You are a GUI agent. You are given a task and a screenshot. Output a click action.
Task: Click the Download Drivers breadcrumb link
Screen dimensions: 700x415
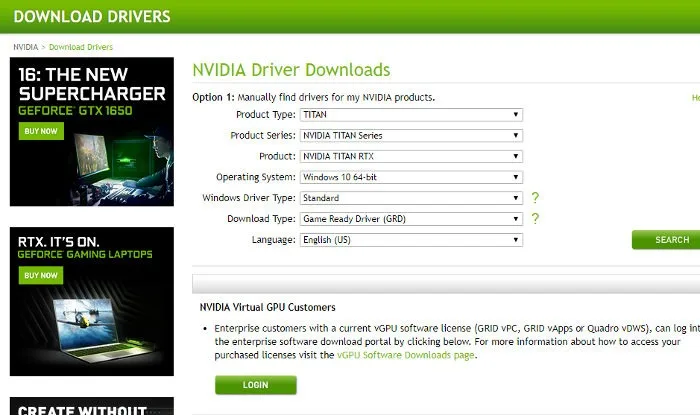coord(81,47)
